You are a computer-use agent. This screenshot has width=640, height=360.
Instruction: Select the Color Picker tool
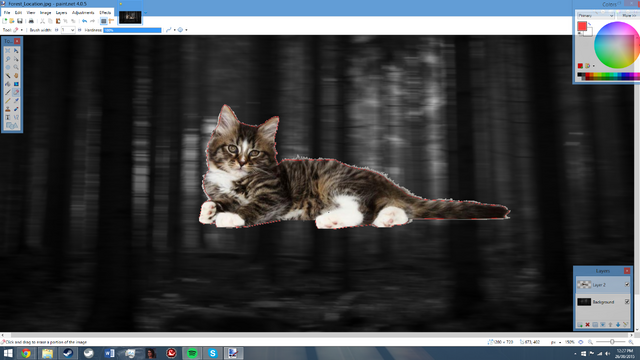coord(16,101)
